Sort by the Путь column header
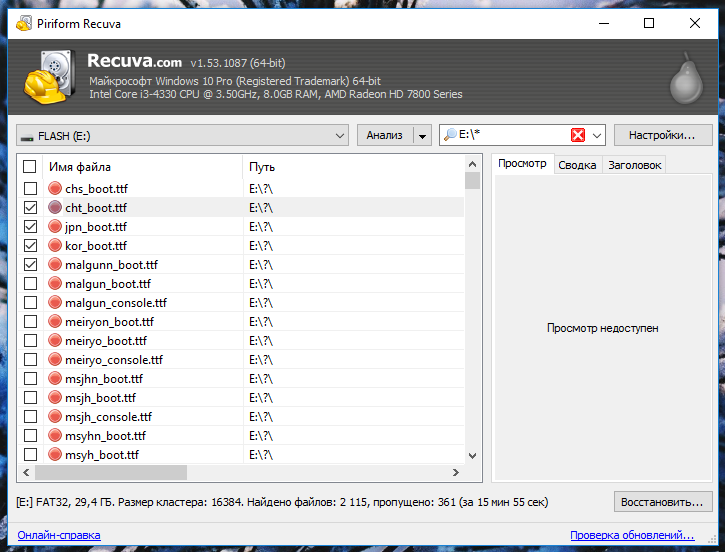The image size is (725, 552). pos(353,167)
